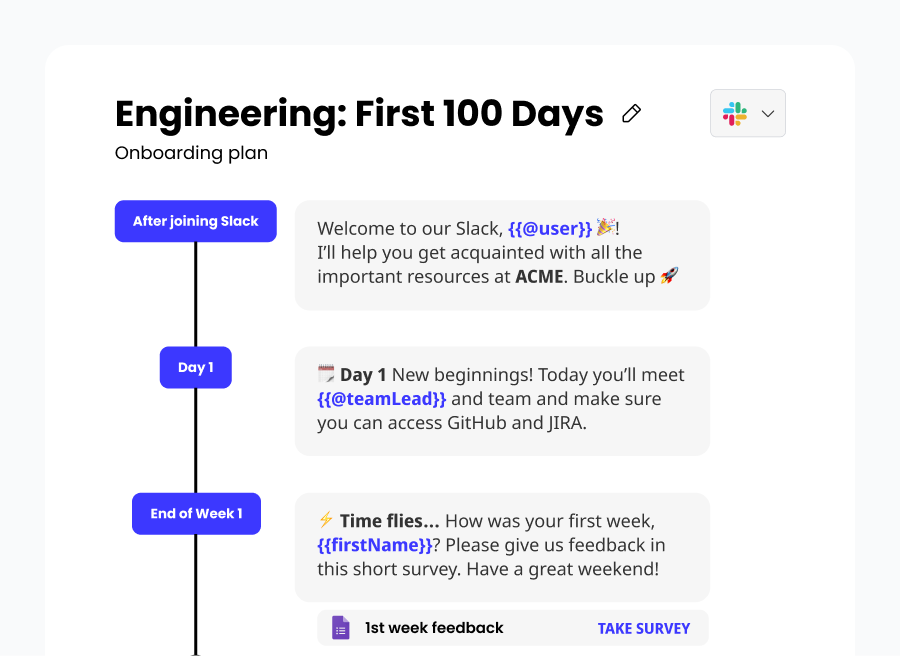Select the Day 1 timeline step

[x=196, y=367]
